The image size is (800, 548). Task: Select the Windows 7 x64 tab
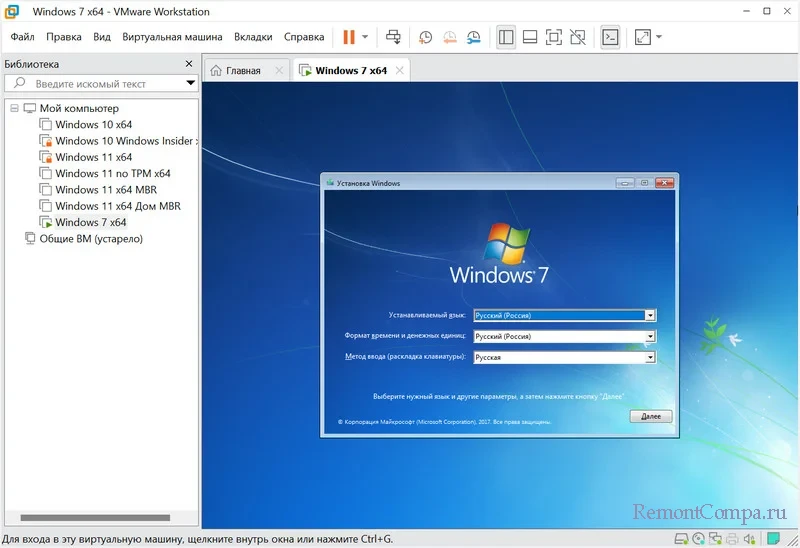[351, 70]
